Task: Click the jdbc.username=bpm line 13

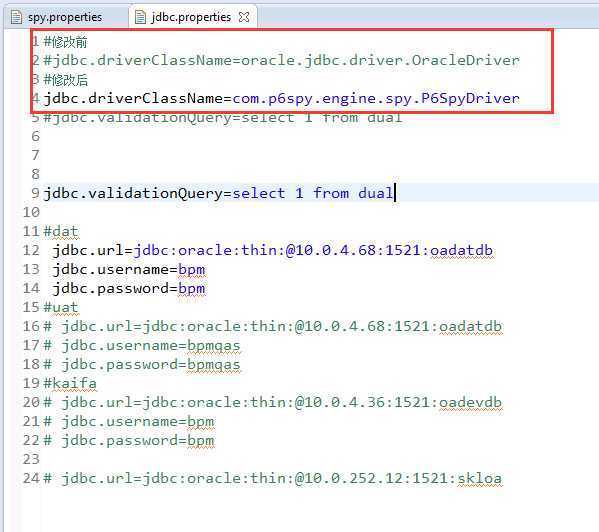Action: 129,270
